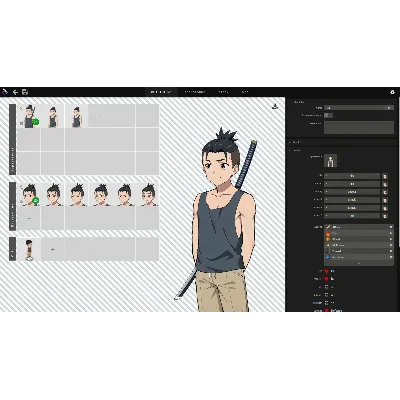This screenshot has width=400, height=400.
Task: Click the topmost stat value field
Action: (352, 176)
